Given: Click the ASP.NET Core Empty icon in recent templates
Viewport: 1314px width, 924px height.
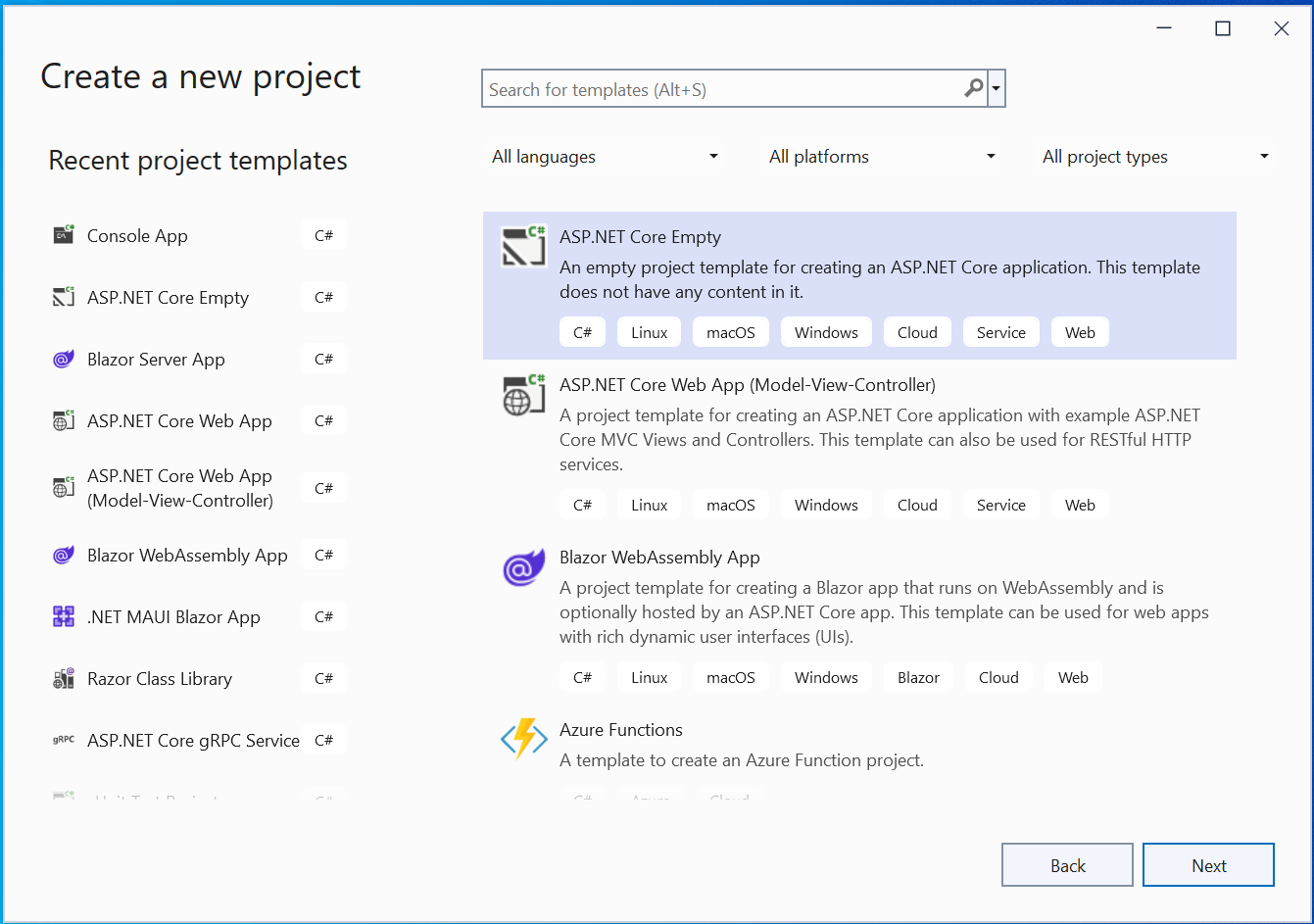Looking at the screenshot, I should (x=64, y=297).
